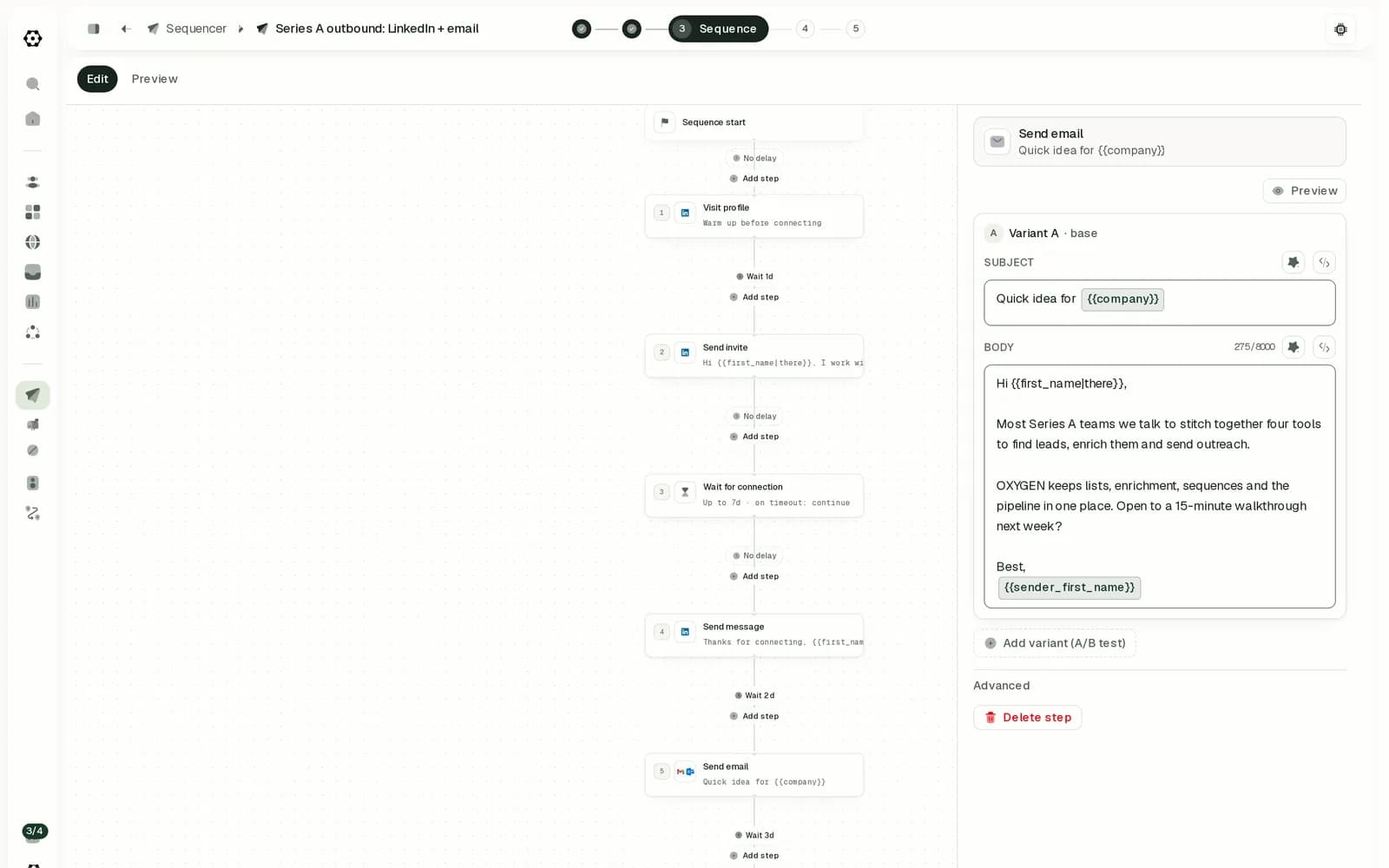Click the code variables icon beside SUBJECT
This screenshot has height=868, width=1389.
(x=1324, y=262)
